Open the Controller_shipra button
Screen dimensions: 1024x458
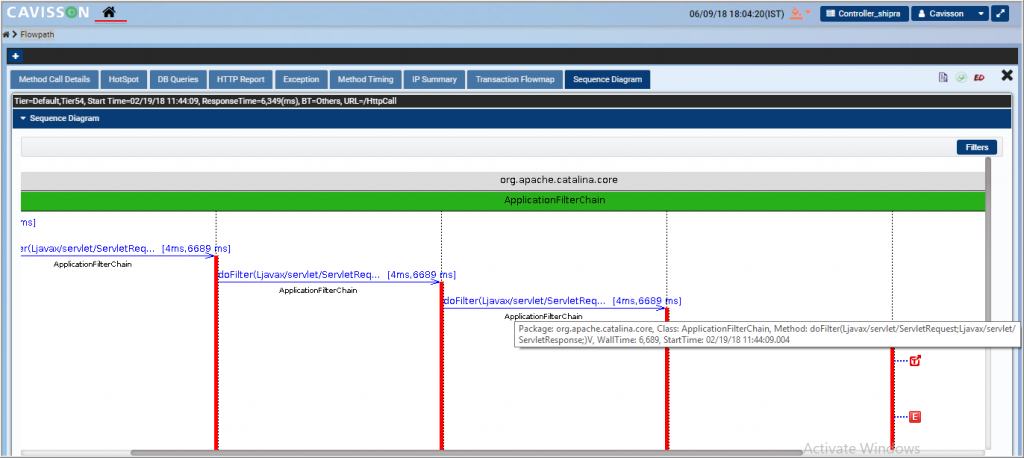pyautogui.click(x=864, y=14)
